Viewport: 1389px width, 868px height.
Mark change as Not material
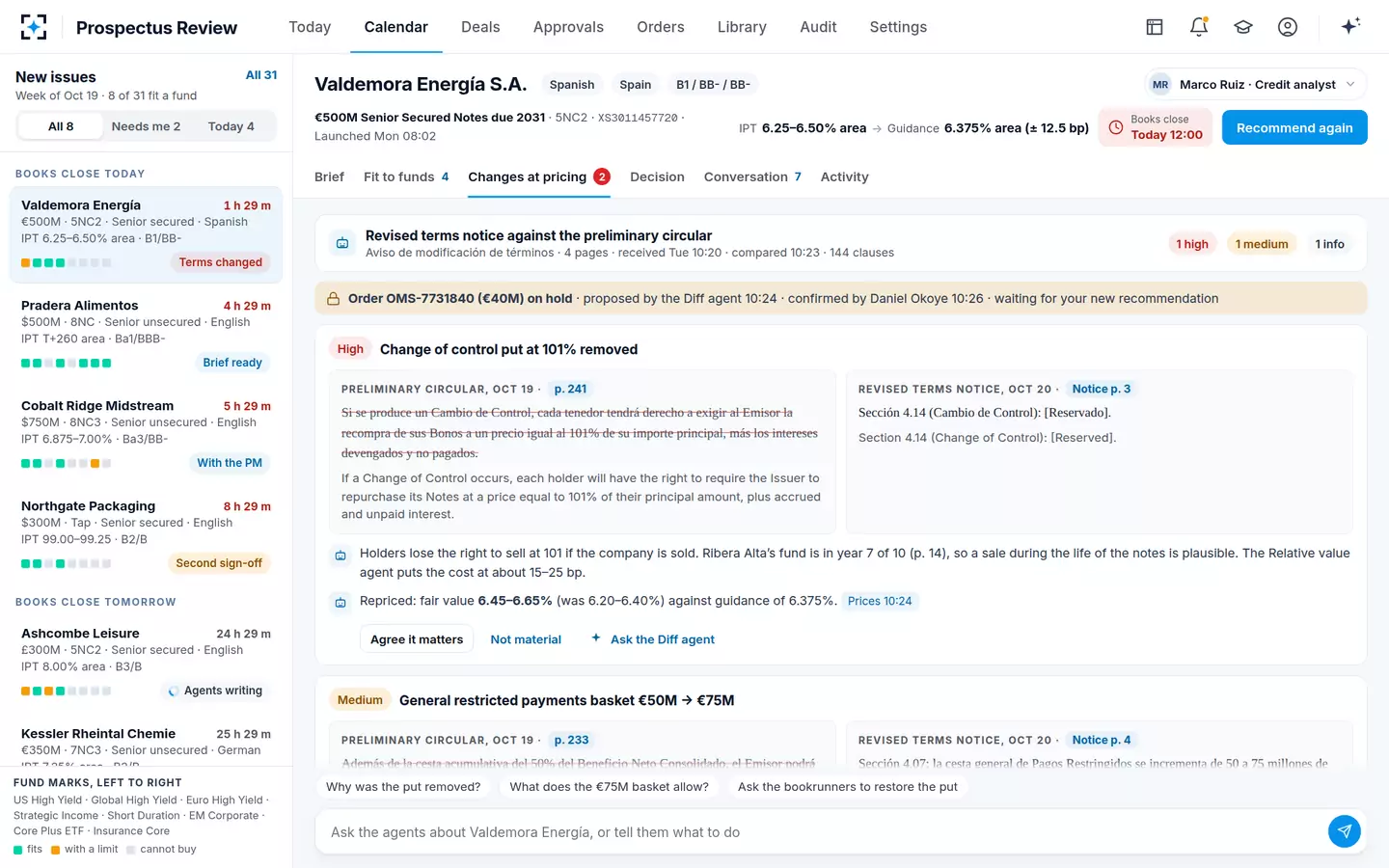[x=526, y=639]
